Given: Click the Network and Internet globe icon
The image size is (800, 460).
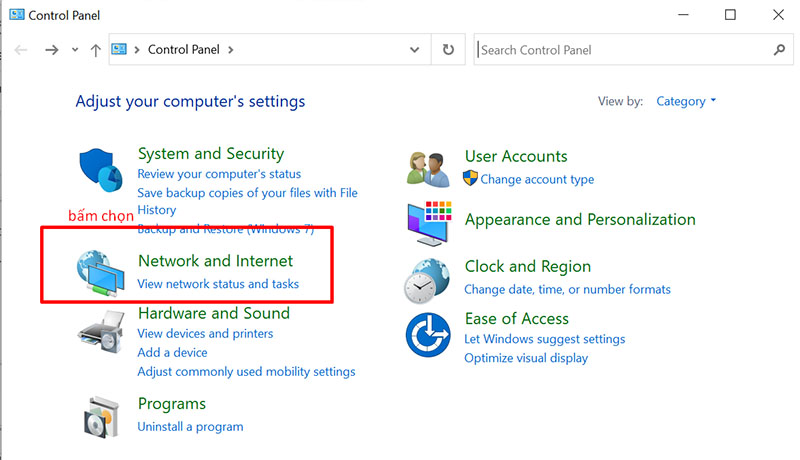Looking at the screenshot, I should (100, 273).
